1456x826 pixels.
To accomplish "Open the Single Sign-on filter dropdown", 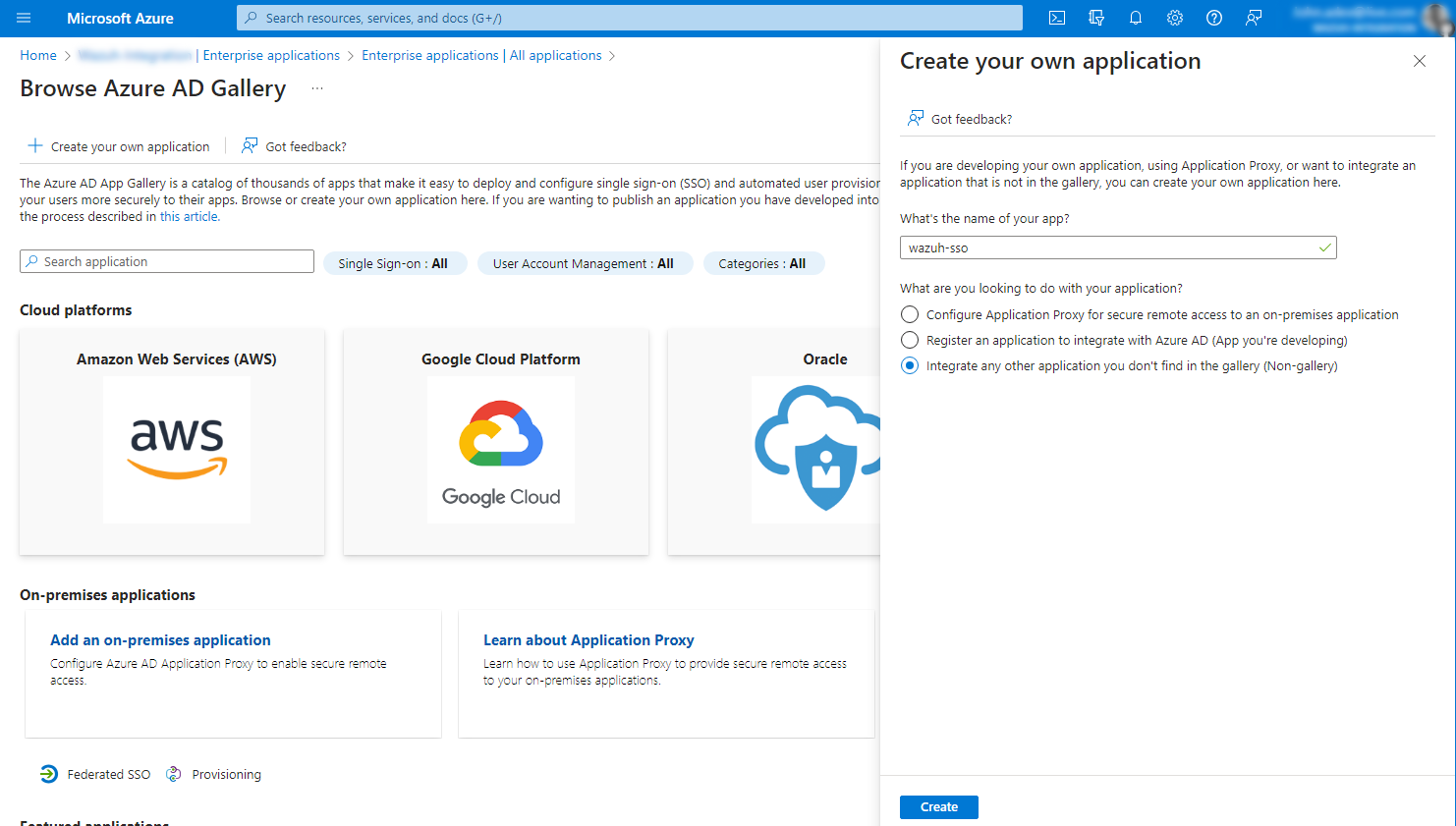I will tap(393, 263).
